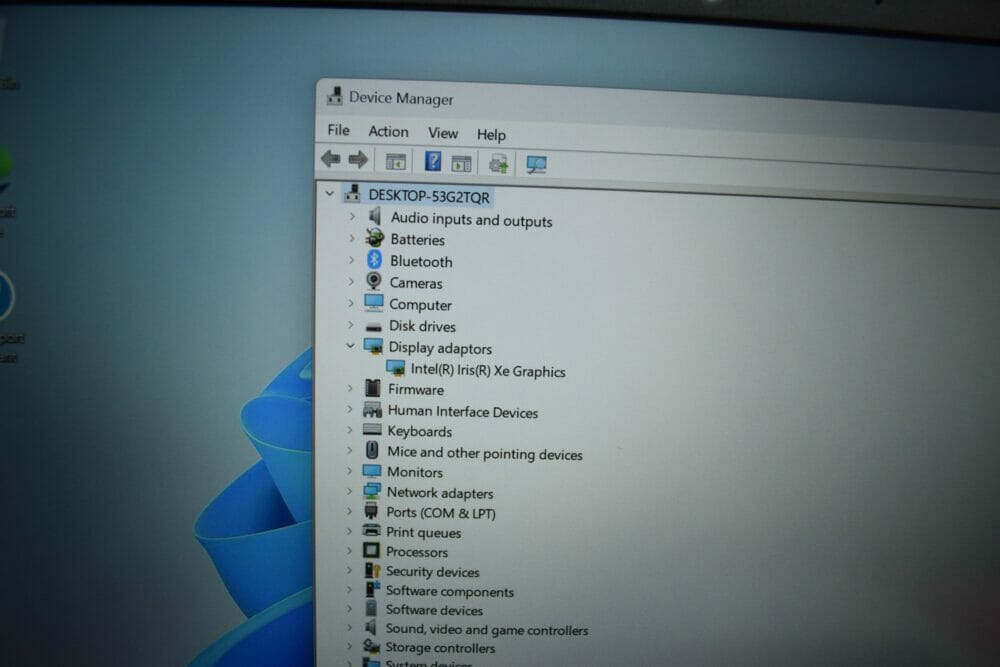Click the Scan for hardware changes icon
Screen dimensions: 1000x667
[536, 165]
